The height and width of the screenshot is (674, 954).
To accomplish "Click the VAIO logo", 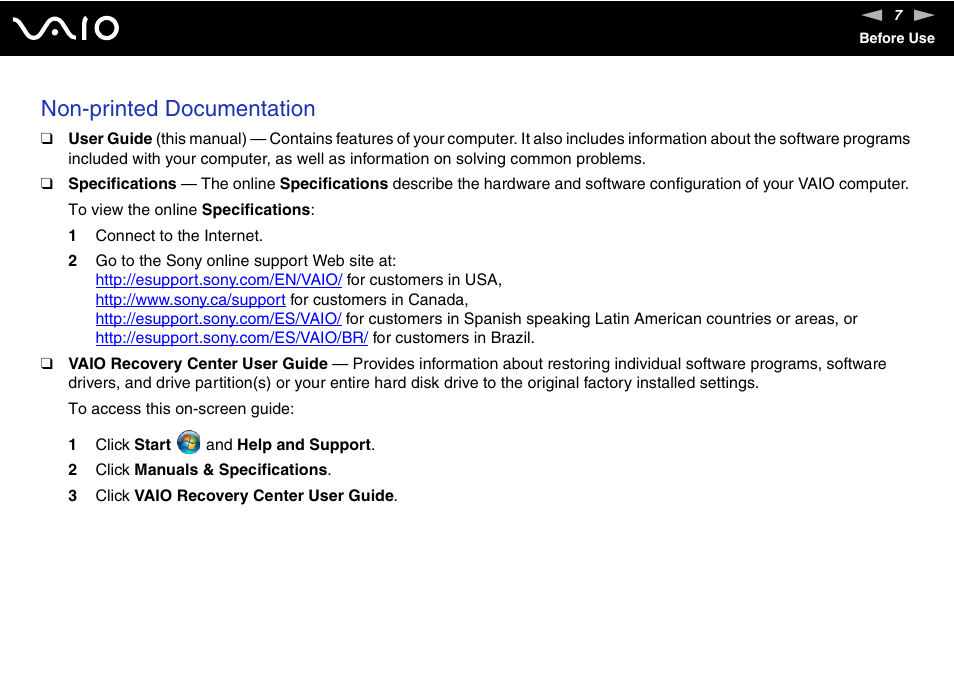I will 66,29.
